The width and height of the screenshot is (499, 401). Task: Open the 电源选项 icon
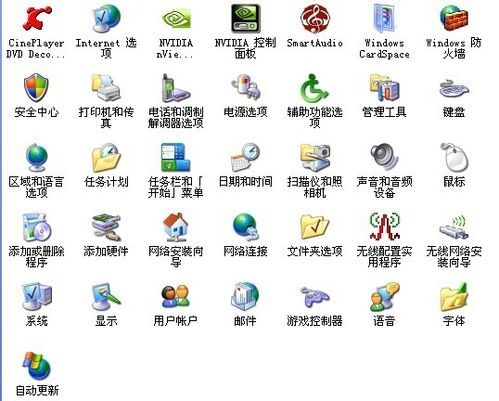click(245, 88)
